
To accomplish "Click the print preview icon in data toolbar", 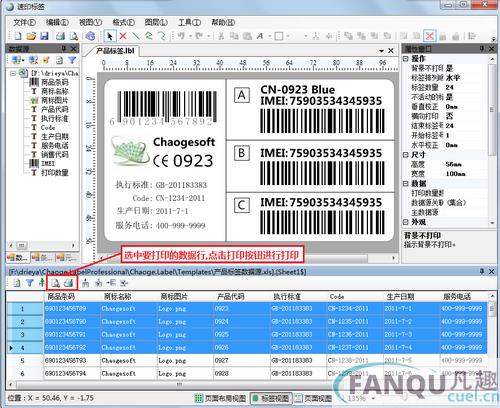I will tap(55, 283).
